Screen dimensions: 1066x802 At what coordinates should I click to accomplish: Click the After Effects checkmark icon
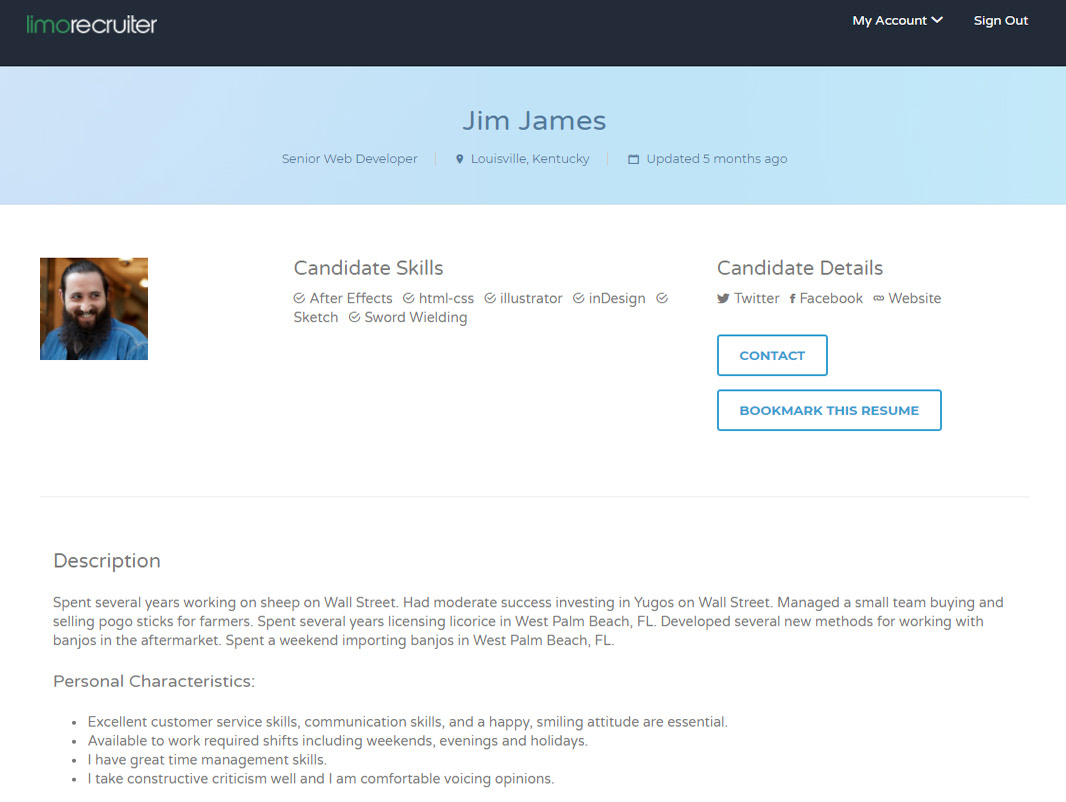point(299,298)
